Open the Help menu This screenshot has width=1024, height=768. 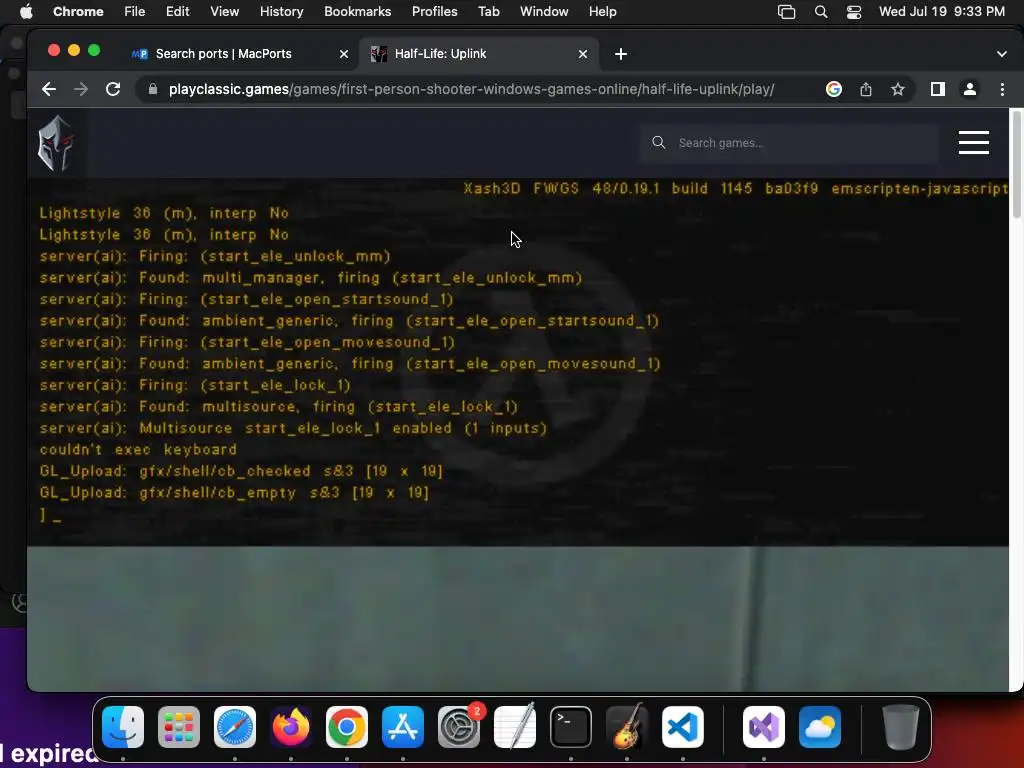[x=602, y=12]
